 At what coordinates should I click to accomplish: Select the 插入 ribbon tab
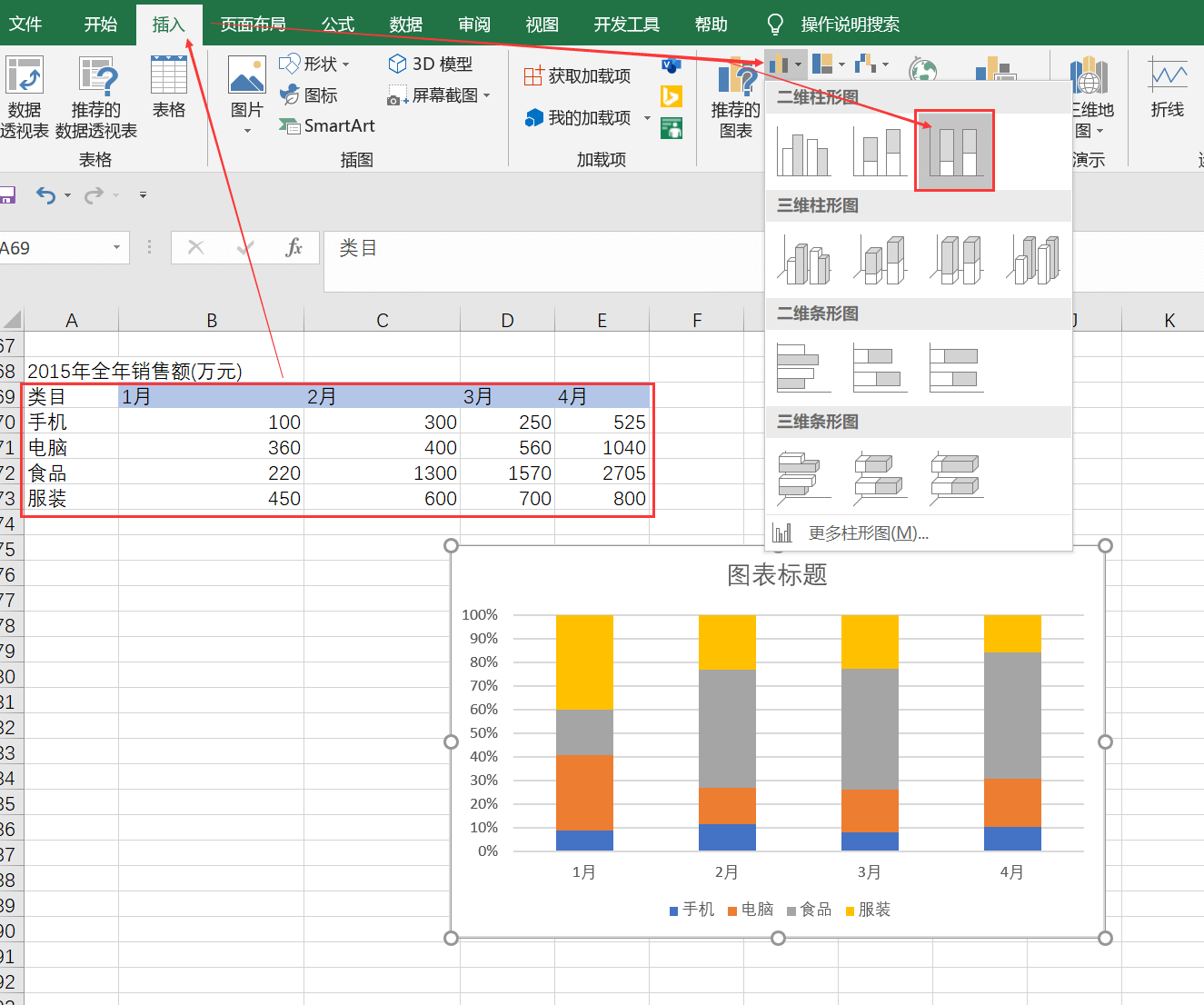(x=168, y=25)
